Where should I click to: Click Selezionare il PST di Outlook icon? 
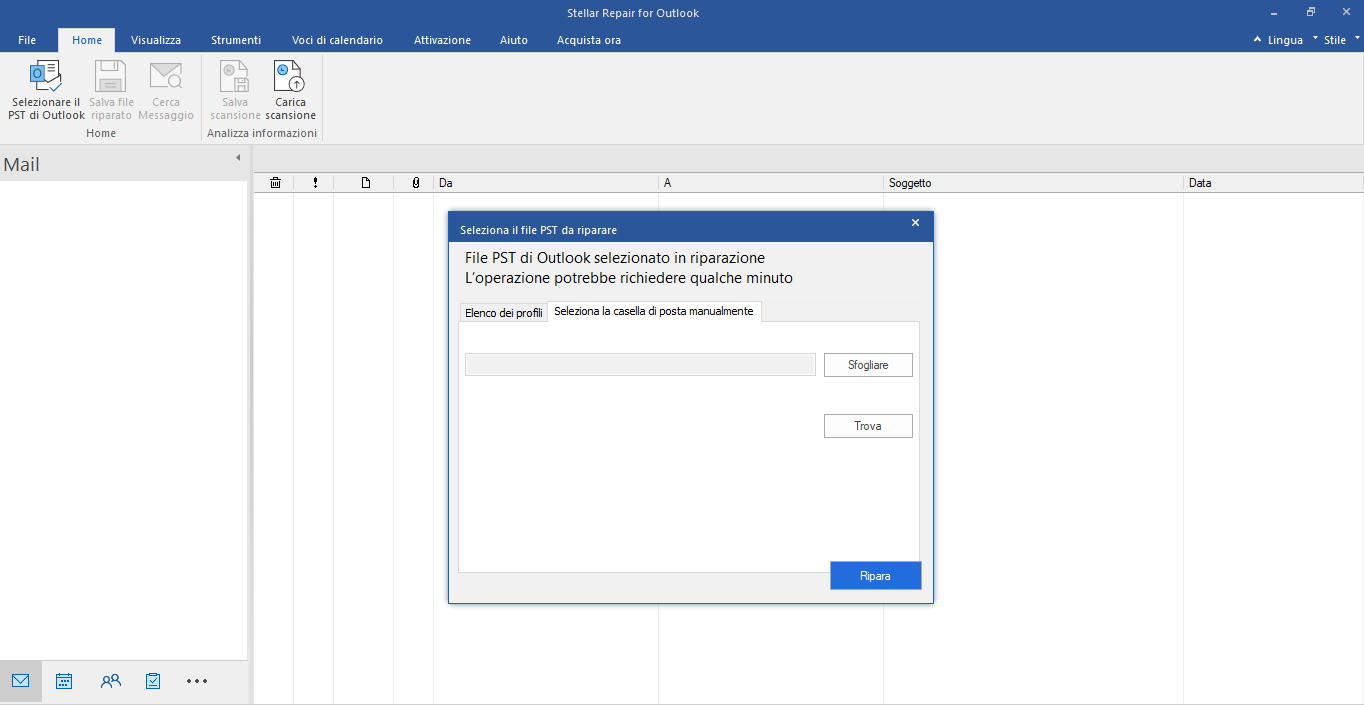pyautogui.click(x=46, y=77)
